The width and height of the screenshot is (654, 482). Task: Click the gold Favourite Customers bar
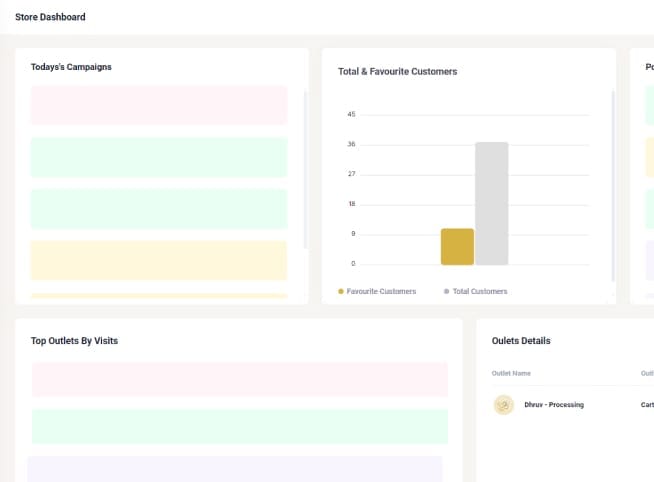[x=457, y=246]
